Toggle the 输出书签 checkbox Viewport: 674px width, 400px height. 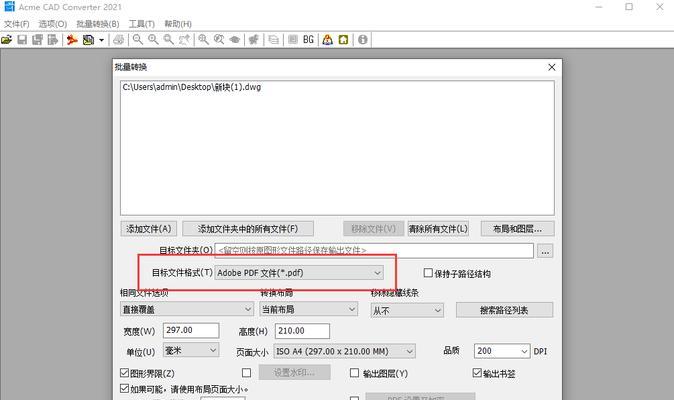click(477, 373)
